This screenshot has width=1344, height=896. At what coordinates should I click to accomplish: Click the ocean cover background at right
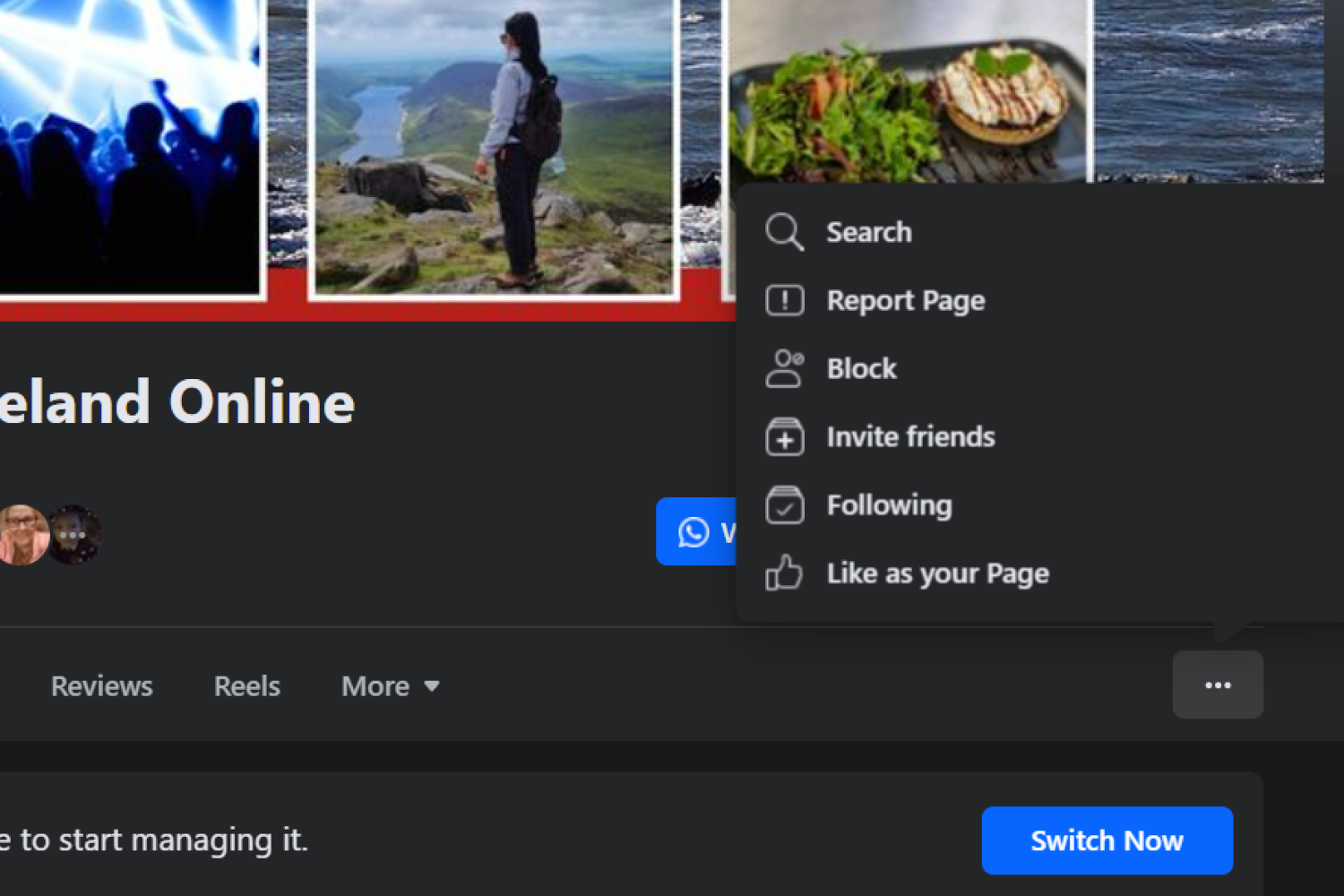pyautogui.click(x=1210, y=90)
